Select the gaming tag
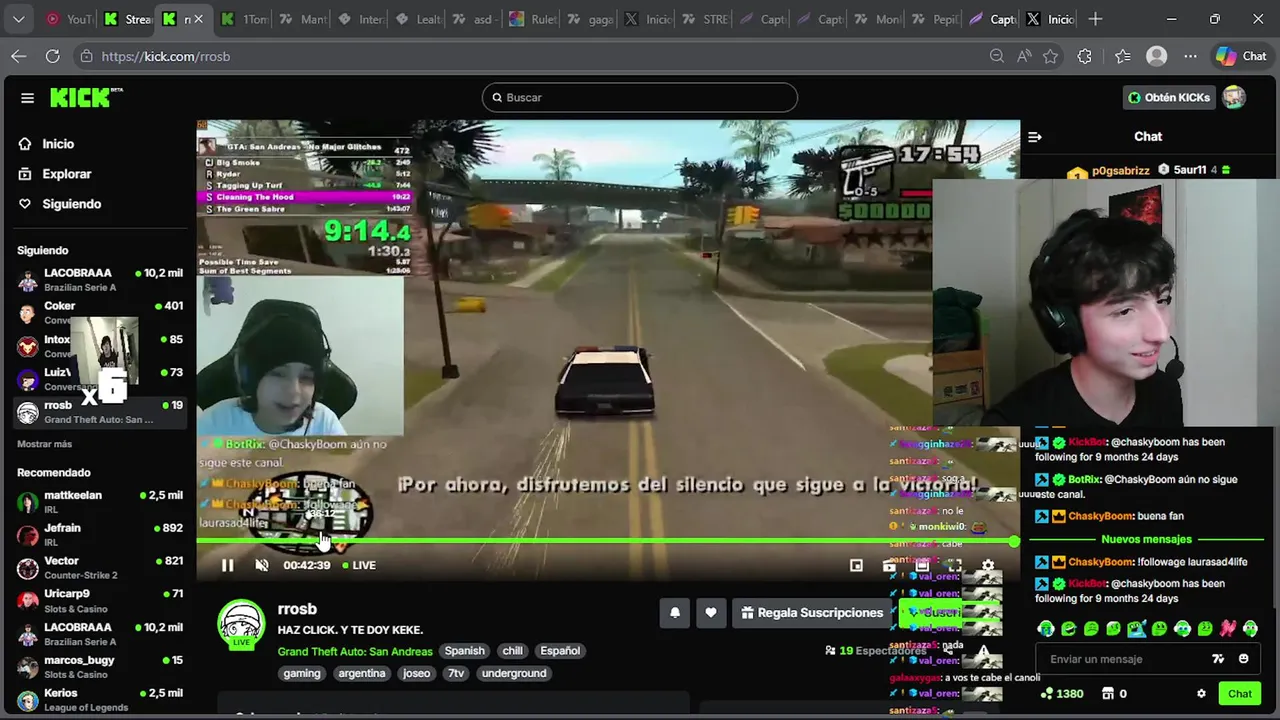Viewport: 1280px width, 720px height. [x=302, y=674]
